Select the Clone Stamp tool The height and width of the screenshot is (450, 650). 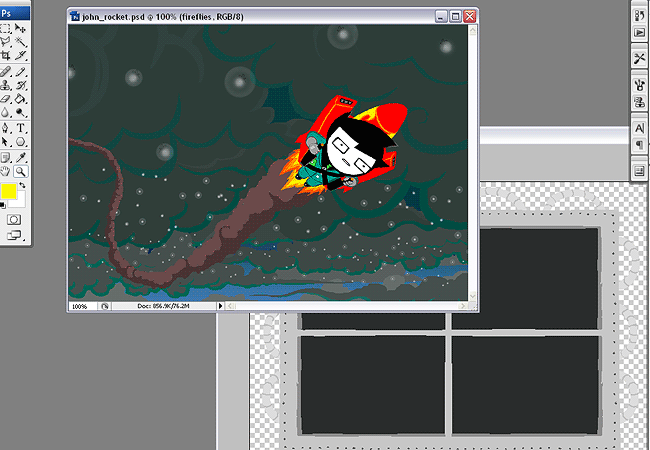click(x=6, y=86)
